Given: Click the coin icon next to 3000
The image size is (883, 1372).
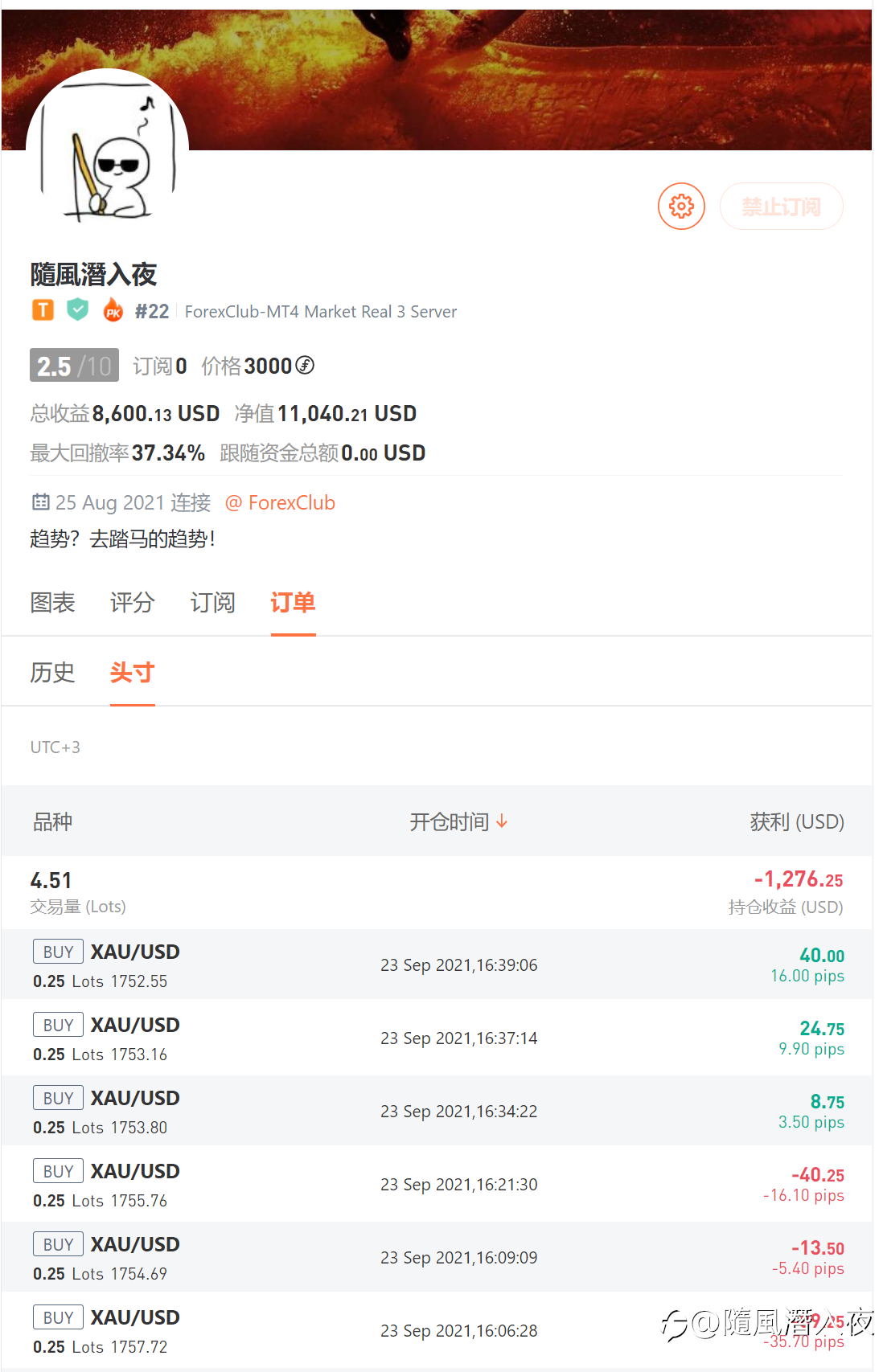Looking at the screenshot, I should click(x=305, y=366).
